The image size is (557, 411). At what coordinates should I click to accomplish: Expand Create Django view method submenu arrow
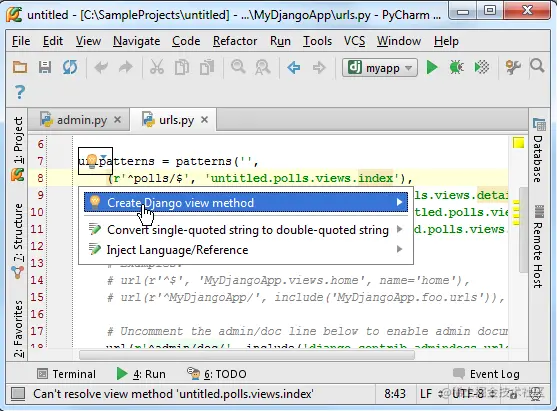[399, 202]
